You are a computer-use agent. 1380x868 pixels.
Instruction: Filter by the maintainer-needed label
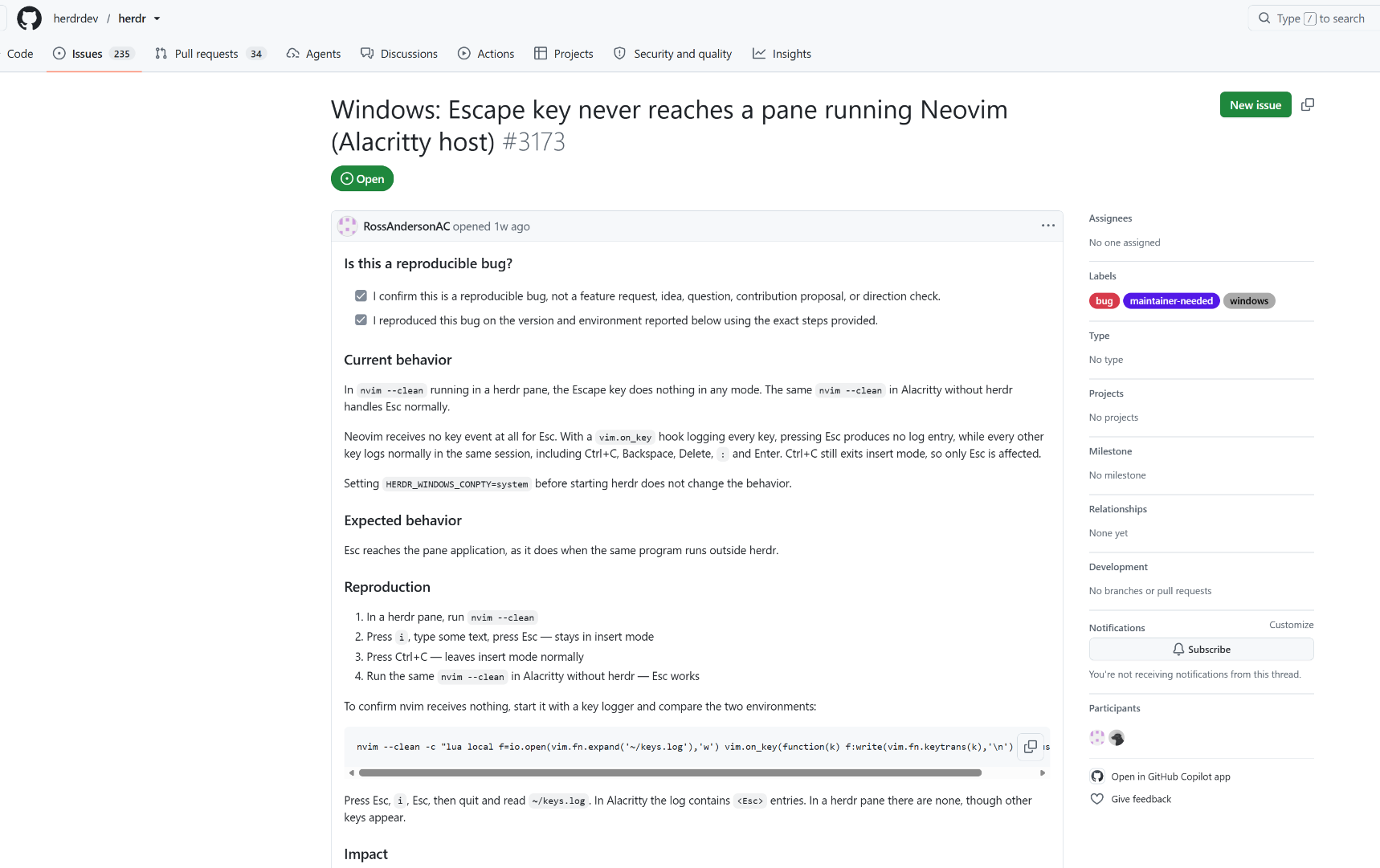[x=1171, y=301]
